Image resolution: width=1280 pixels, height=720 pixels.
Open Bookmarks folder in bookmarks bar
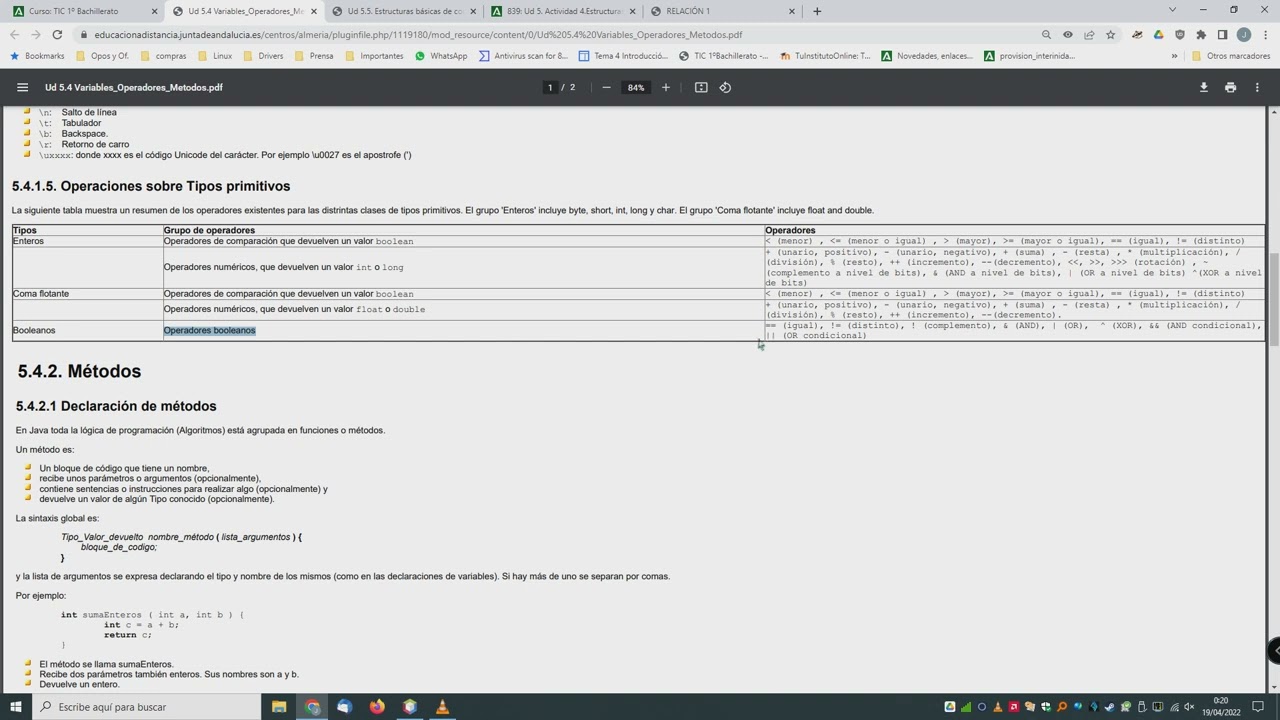click(37, 56)
